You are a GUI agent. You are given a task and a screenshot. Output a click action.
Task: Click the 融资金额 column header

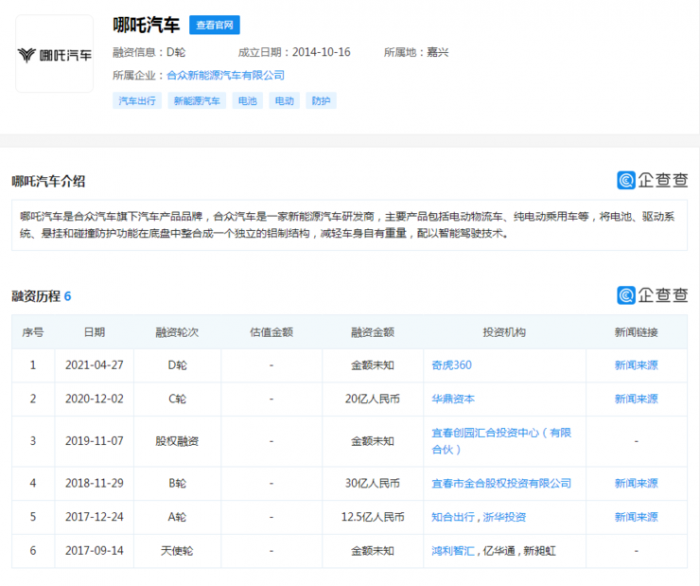tap(373, 332)
